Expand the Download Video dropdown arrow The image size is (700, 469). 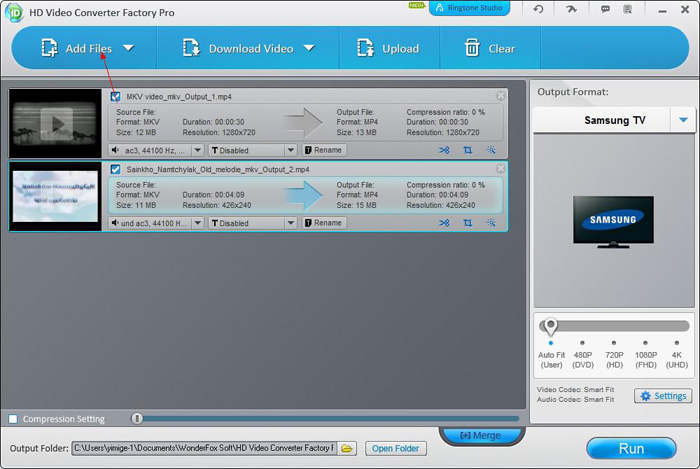(x=309, y=48)
